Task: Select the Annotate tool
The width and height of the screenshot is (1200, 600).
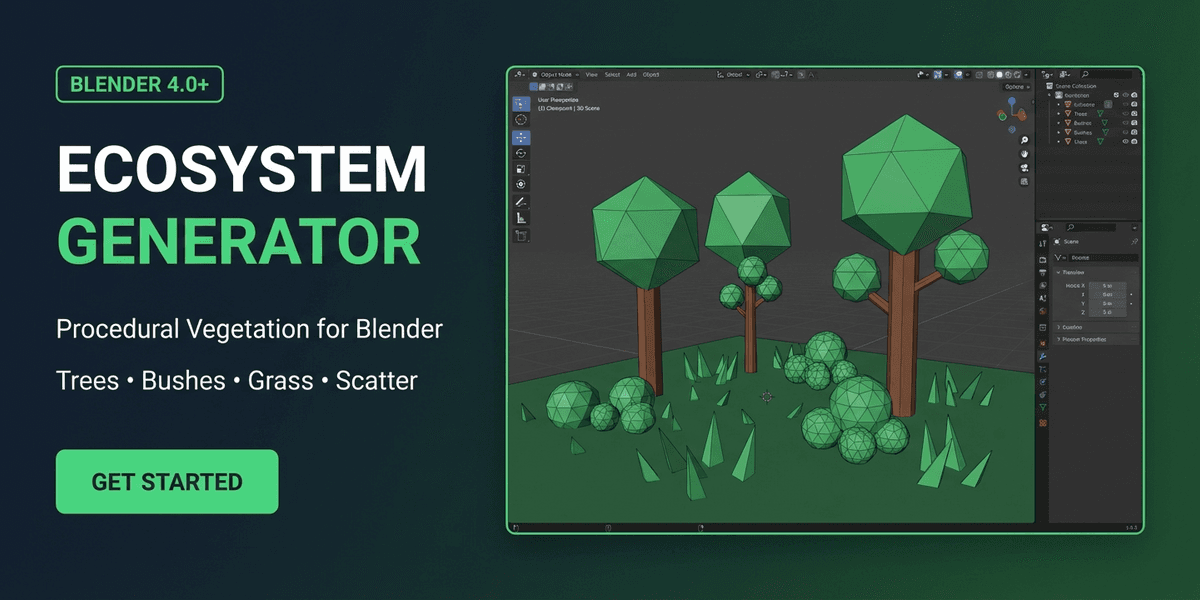Action: pos(519,202)
